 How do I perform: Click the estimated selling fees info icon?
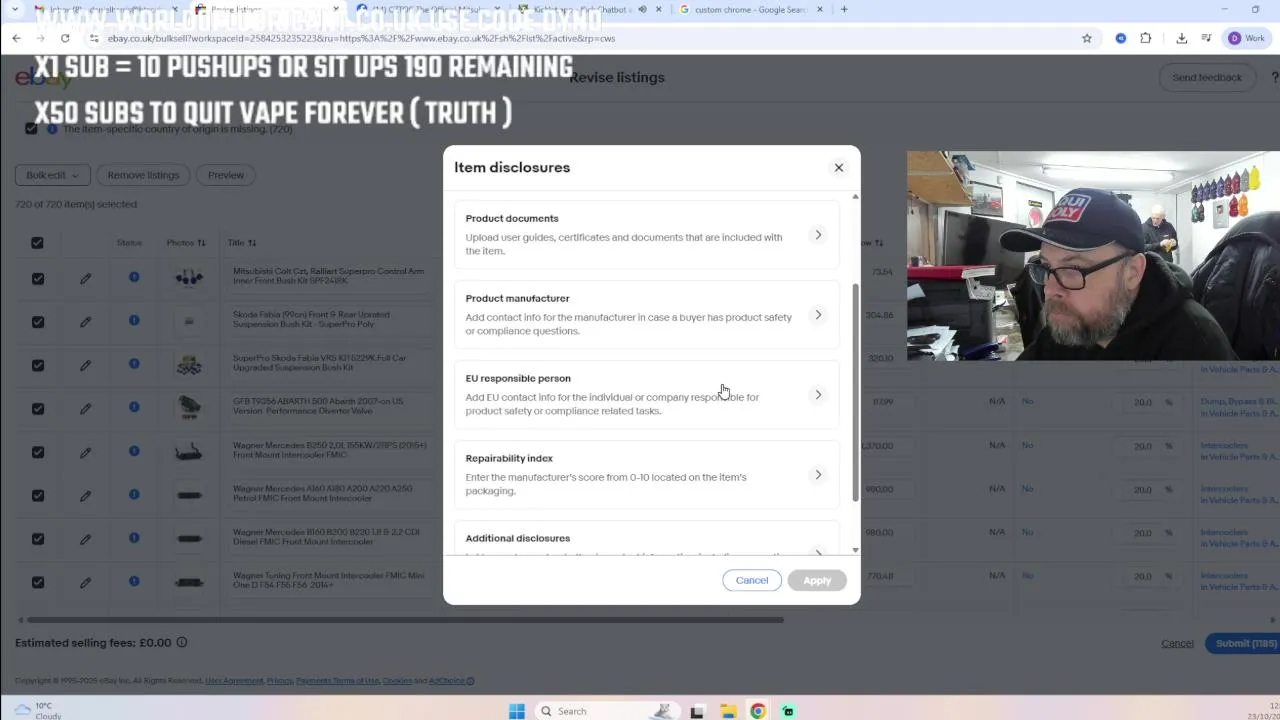pos(182,642)
